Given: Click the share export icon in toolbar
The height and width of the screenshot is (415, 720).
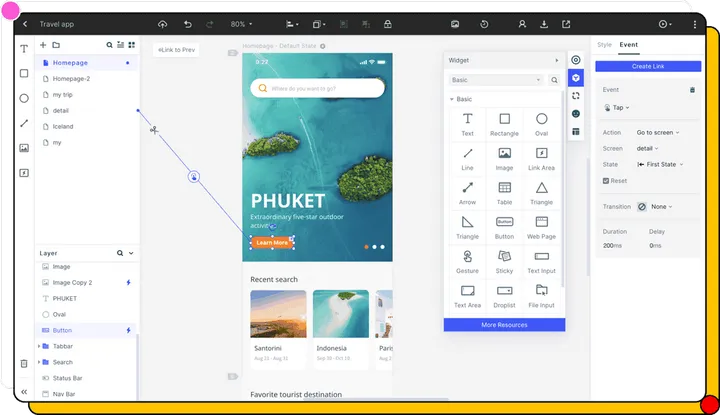Looking at the screenshot, I should [566, 24].
